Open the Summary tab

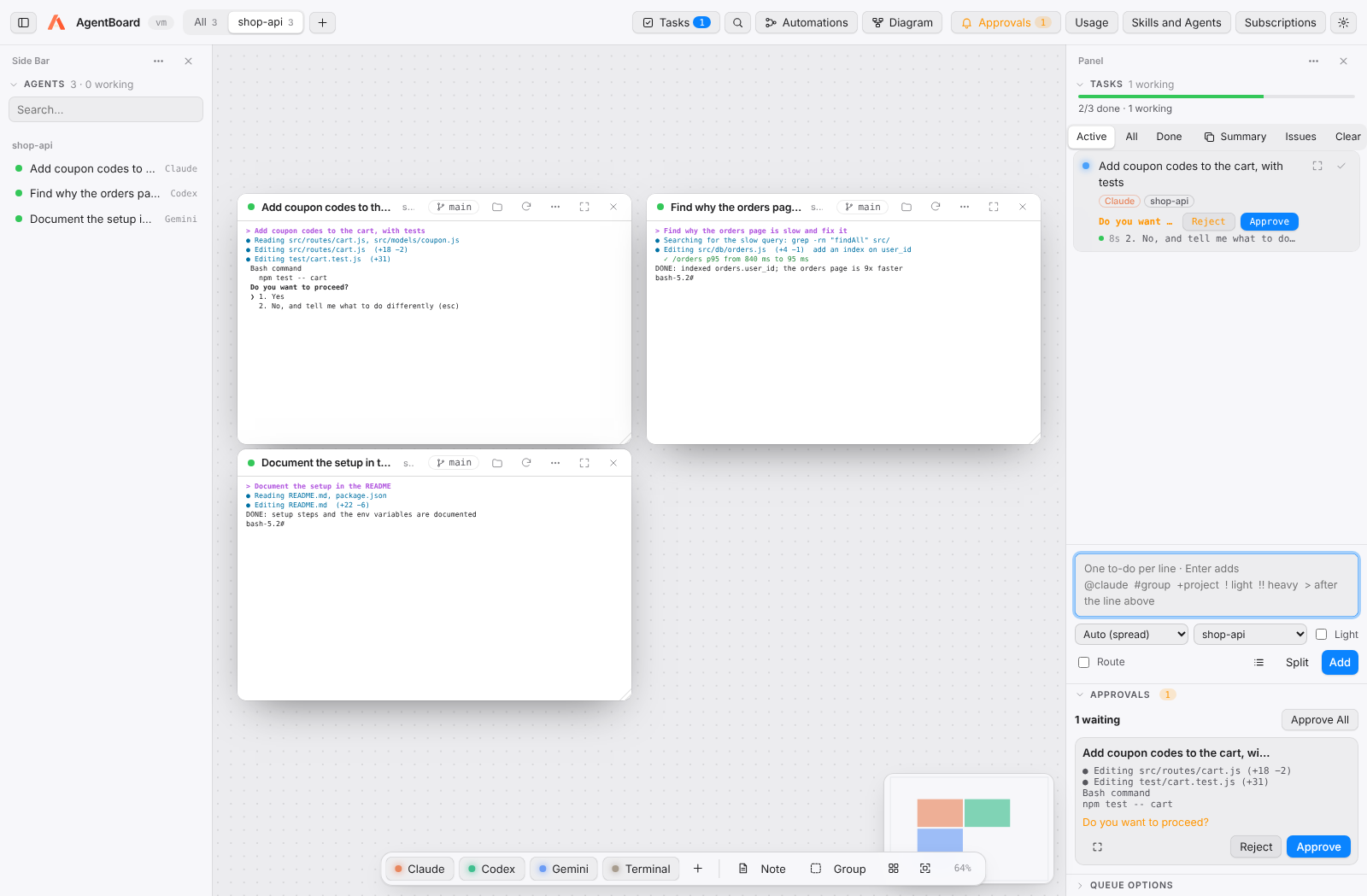(1235, 137)
